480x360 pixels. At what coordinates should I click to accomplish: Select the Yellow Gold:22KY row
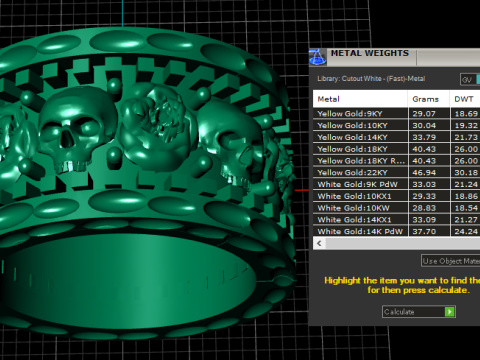point(397,172)
